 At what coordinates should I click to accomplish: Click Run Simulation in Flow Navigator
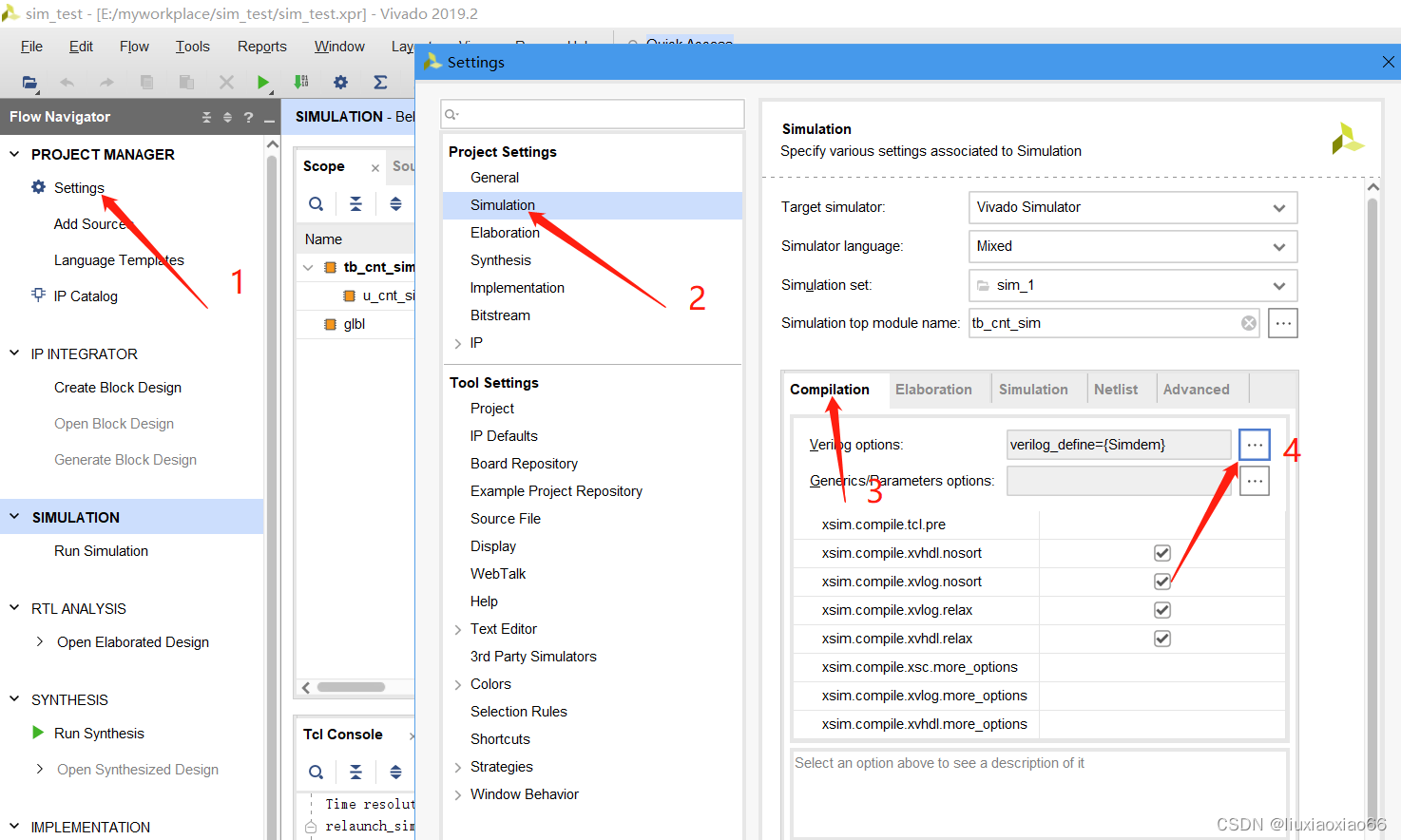pos(101,551)
